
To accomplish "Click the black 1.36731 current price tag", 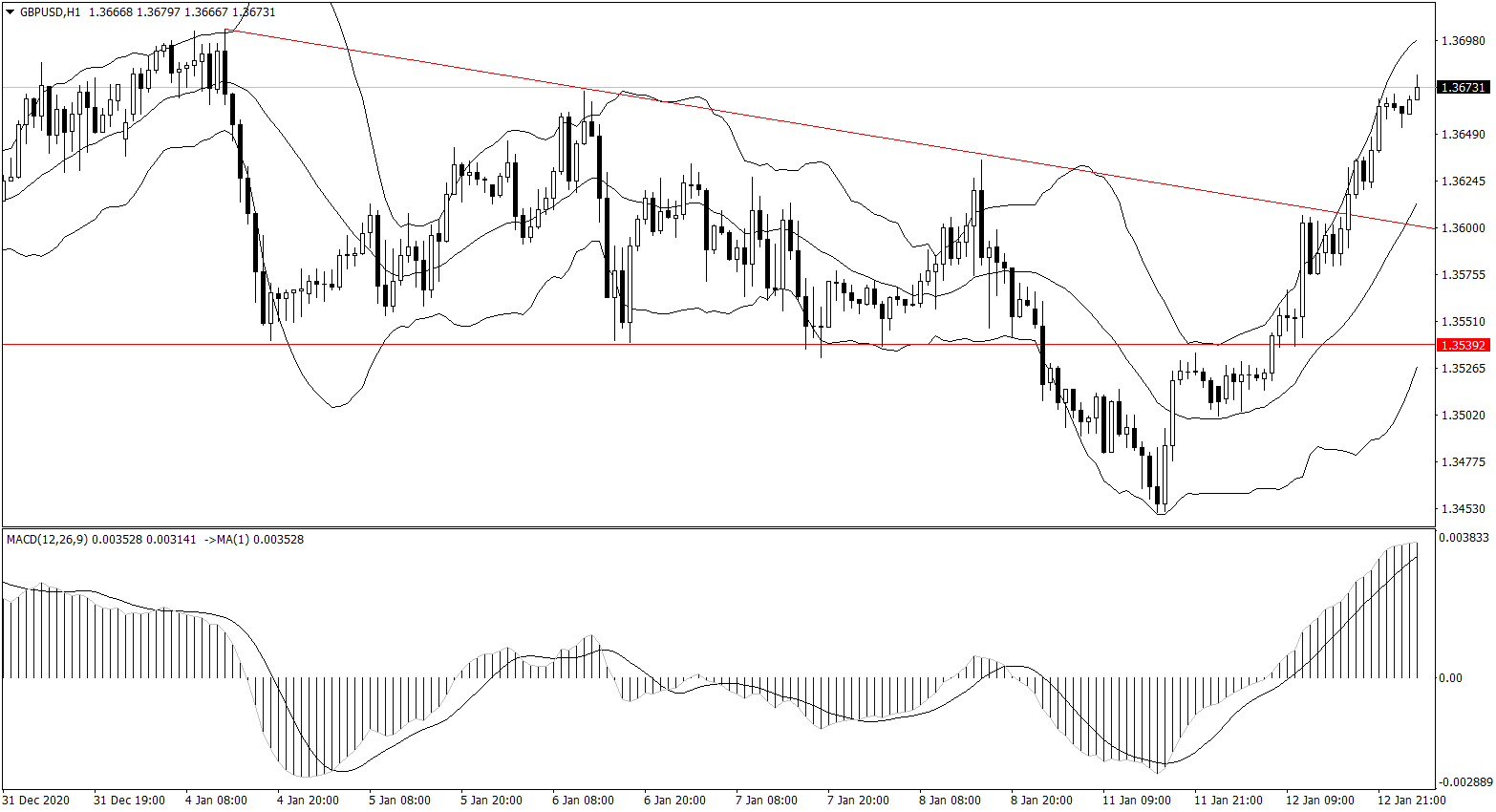I will pyautogui.click(x=1463, y=88).
